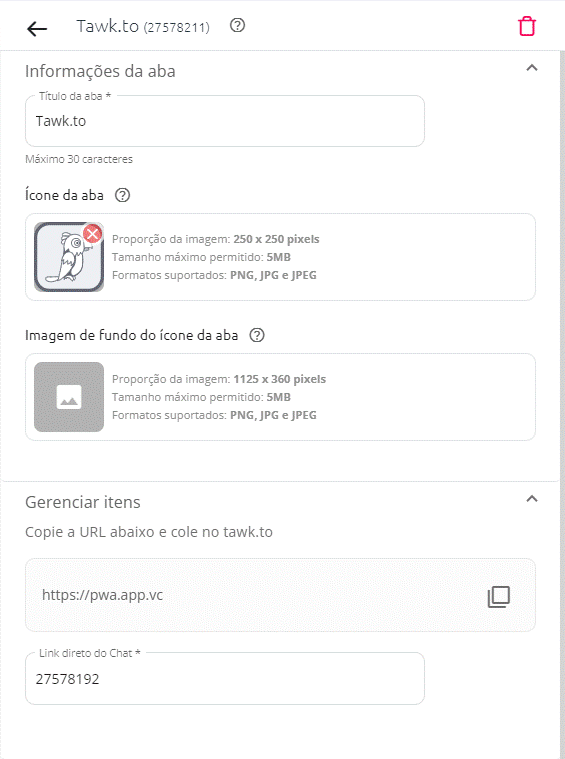Click the Tawk.to (27578211) page title
Viewport: 565px width, 759px height.
[143, 26]
